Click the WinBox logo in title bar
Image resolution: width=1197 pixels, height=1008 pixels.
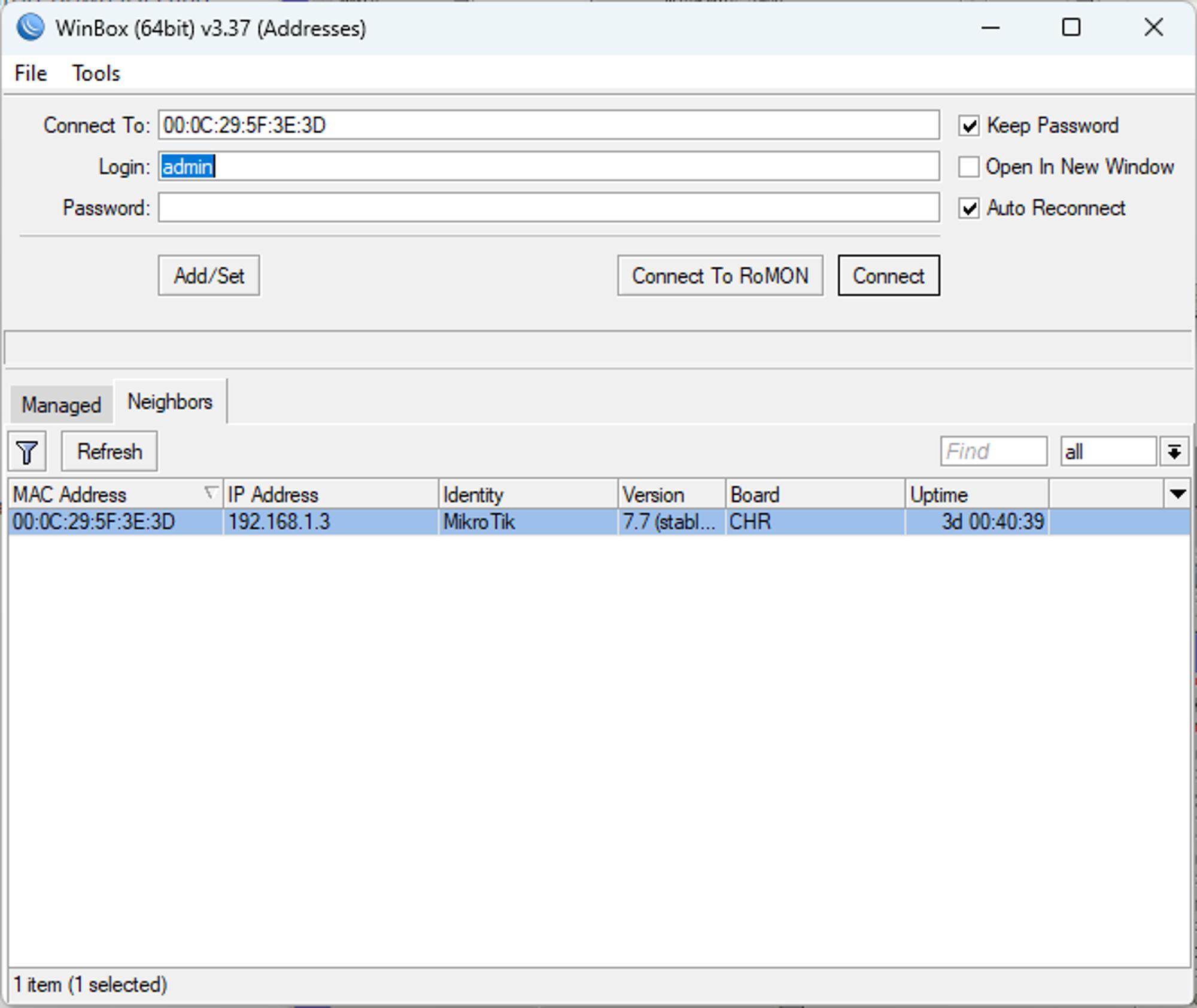tap(30, 28)
